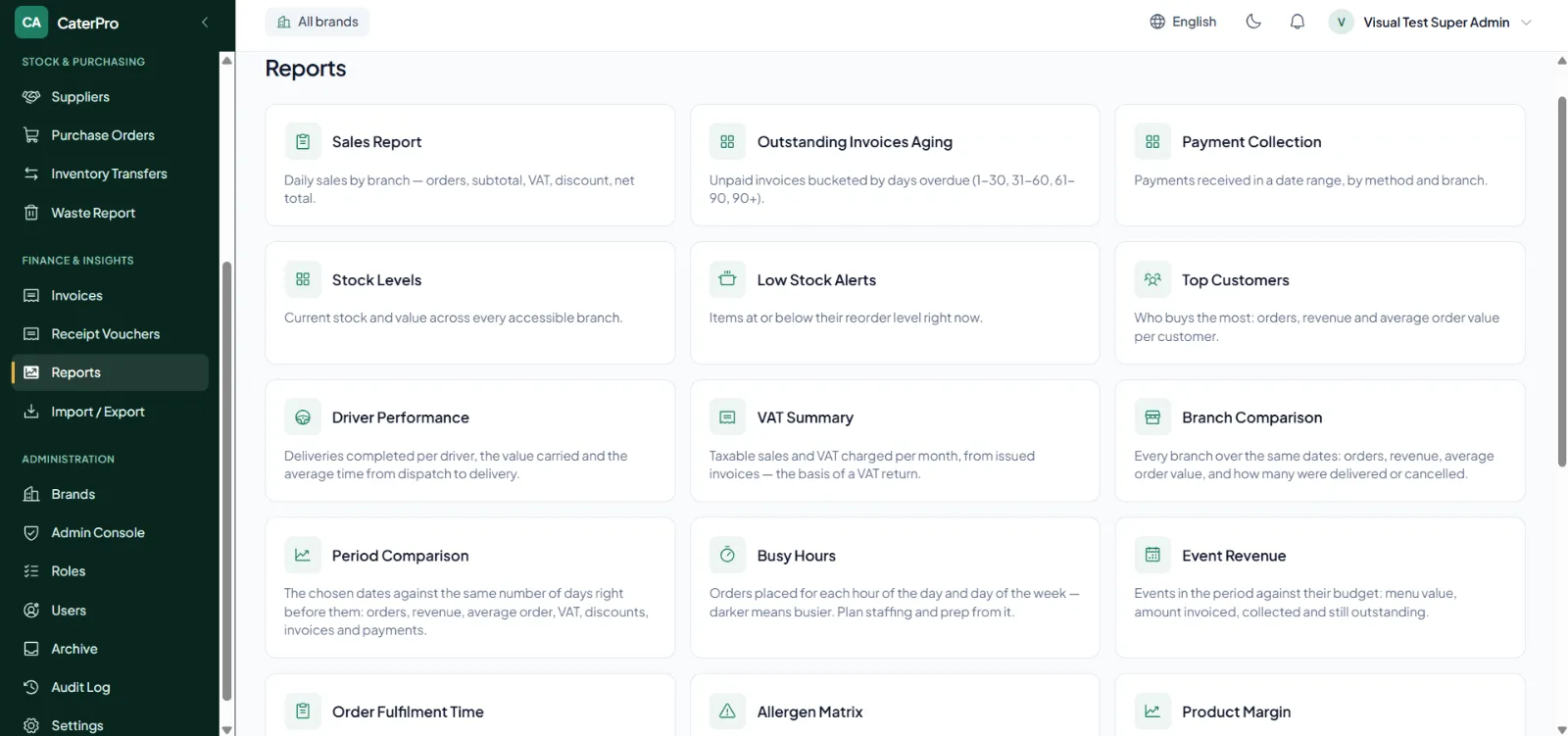1568x736 pixels.
Task: View the Stock Levels report
Action: (x=470, y=303)
